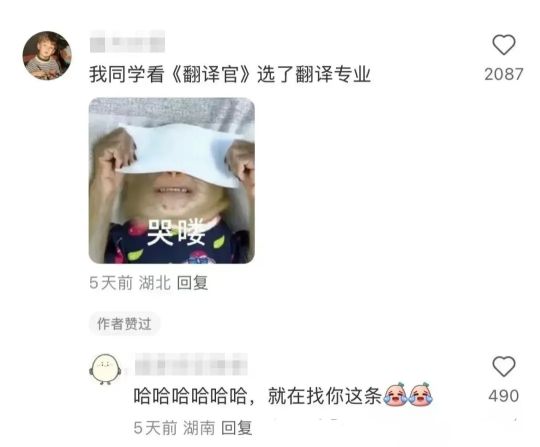Open the blurred username of the replier
Screen dimensions: 540x447
(x=191, y=364)
